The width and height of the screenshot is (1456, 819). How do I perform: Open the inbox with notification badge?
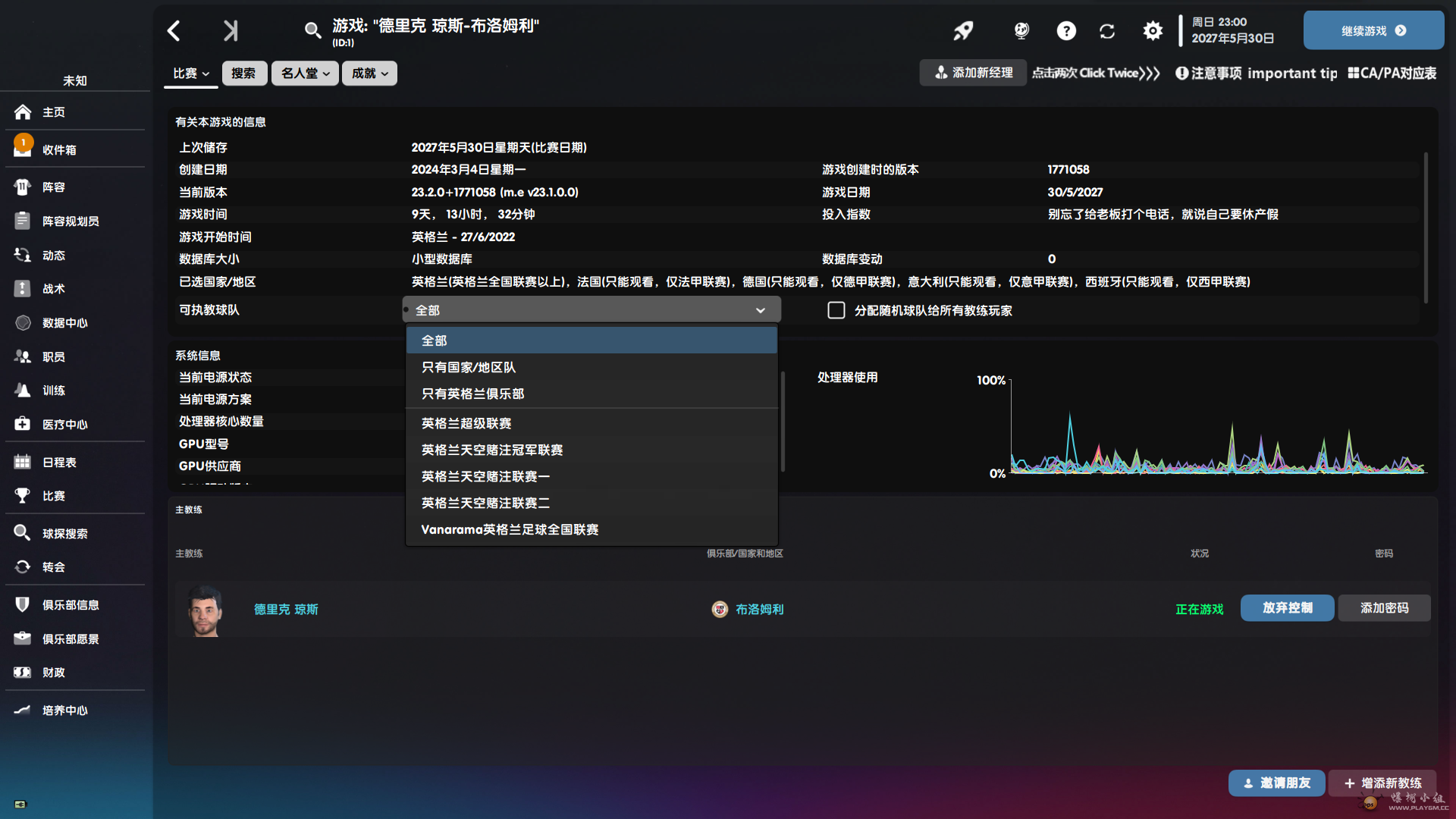(59, 150)
